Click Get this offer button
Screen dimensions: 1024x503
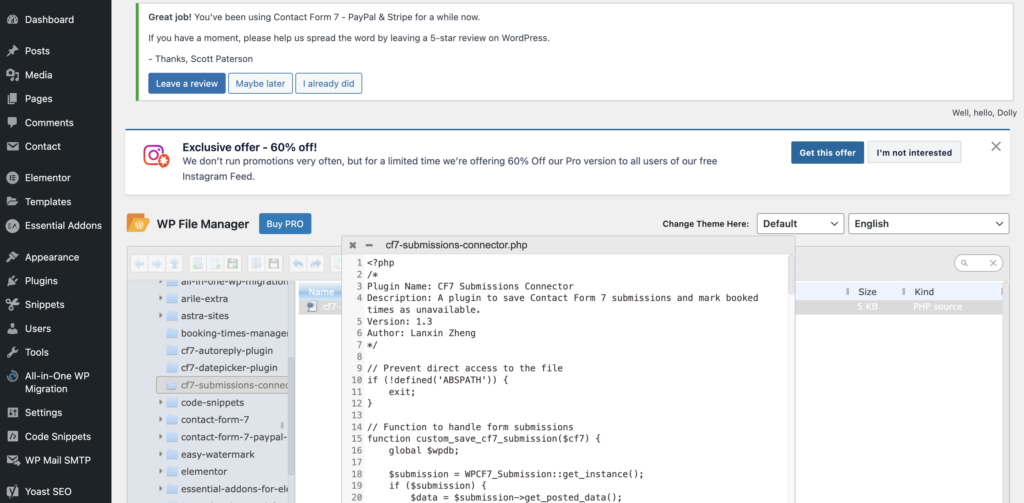tap(827, 152)
